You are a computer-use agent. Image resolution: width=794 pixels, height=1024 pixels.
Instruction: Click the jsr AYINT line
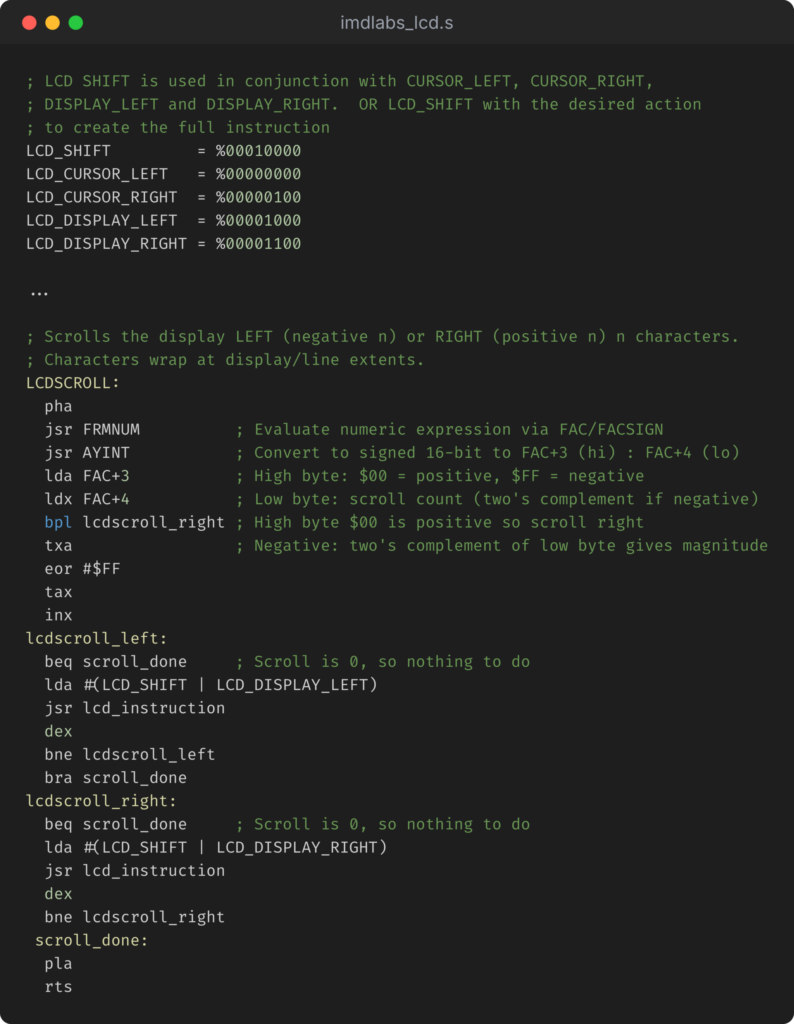coord(87,453)
